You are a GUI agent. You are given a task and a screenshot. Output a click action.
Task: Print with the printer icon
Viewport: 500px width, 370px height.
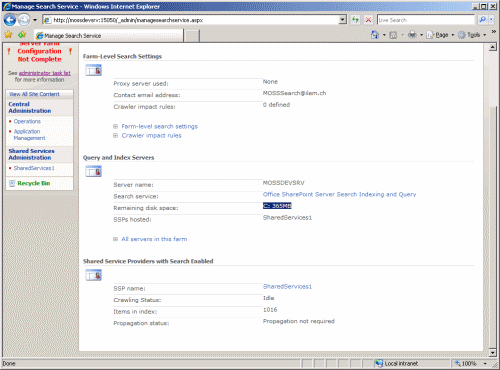tap(412, 35)
